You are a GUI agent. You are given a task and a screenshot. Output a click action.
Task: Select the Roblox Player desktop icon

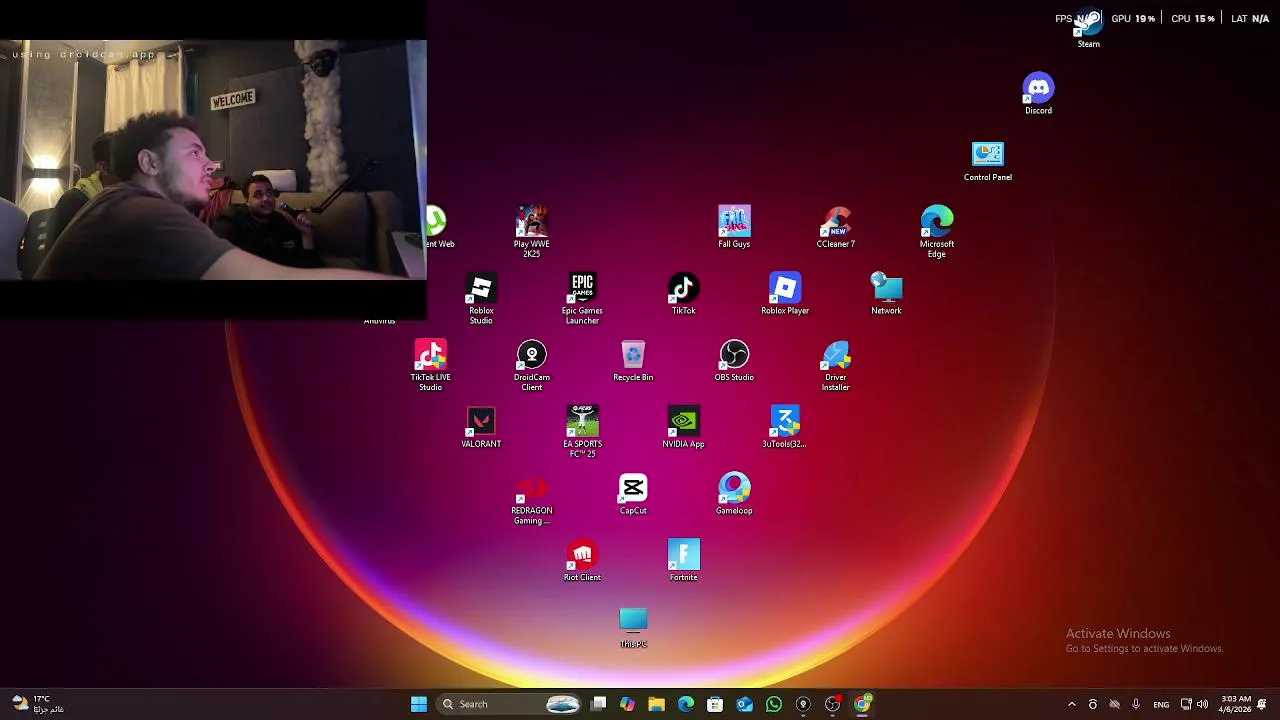[x=785, y=294]
